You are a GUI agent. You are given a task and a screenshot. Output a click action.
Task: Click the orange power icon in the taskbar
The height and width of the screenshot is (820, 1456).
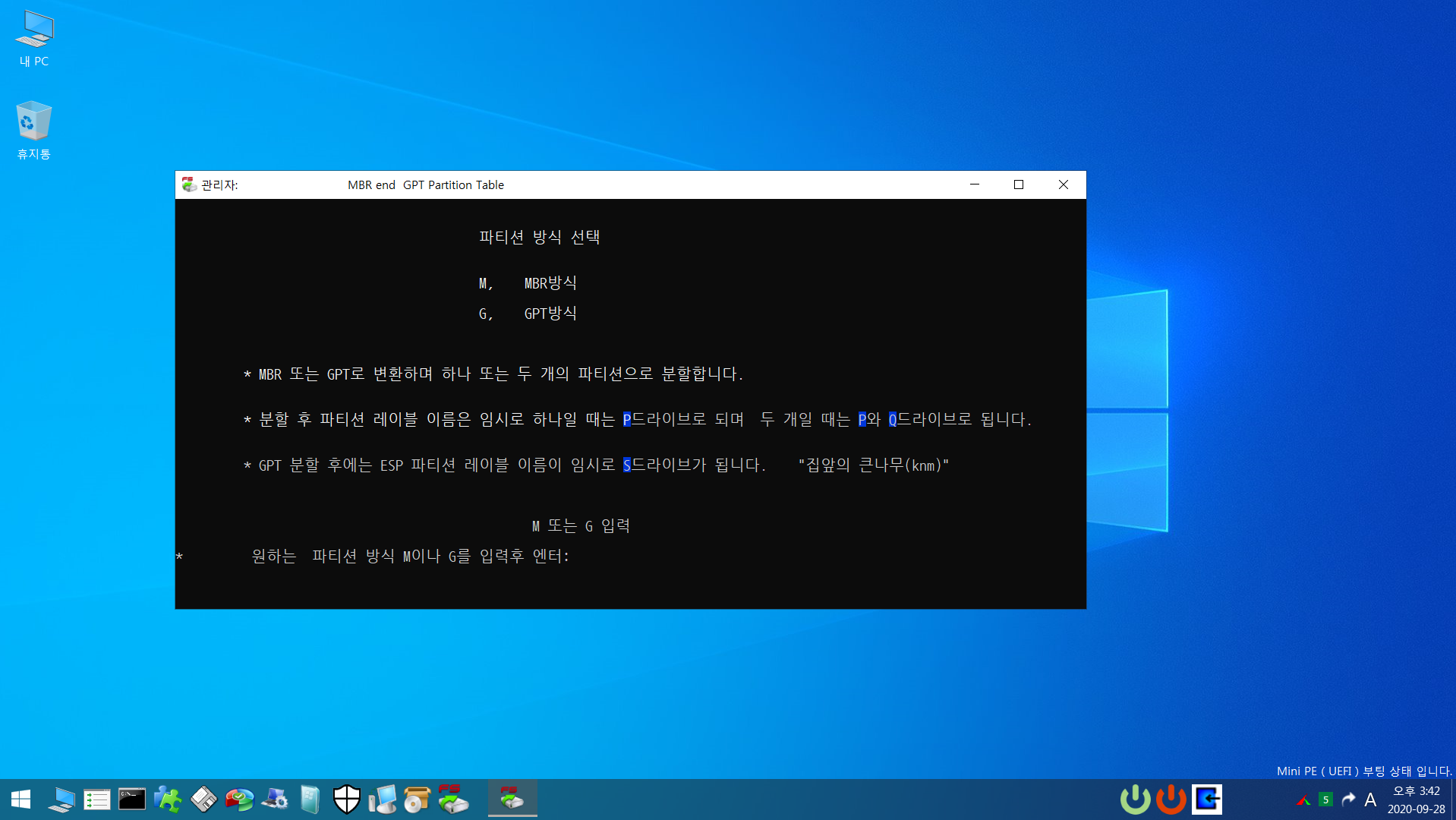click(x=1171, y=799)
